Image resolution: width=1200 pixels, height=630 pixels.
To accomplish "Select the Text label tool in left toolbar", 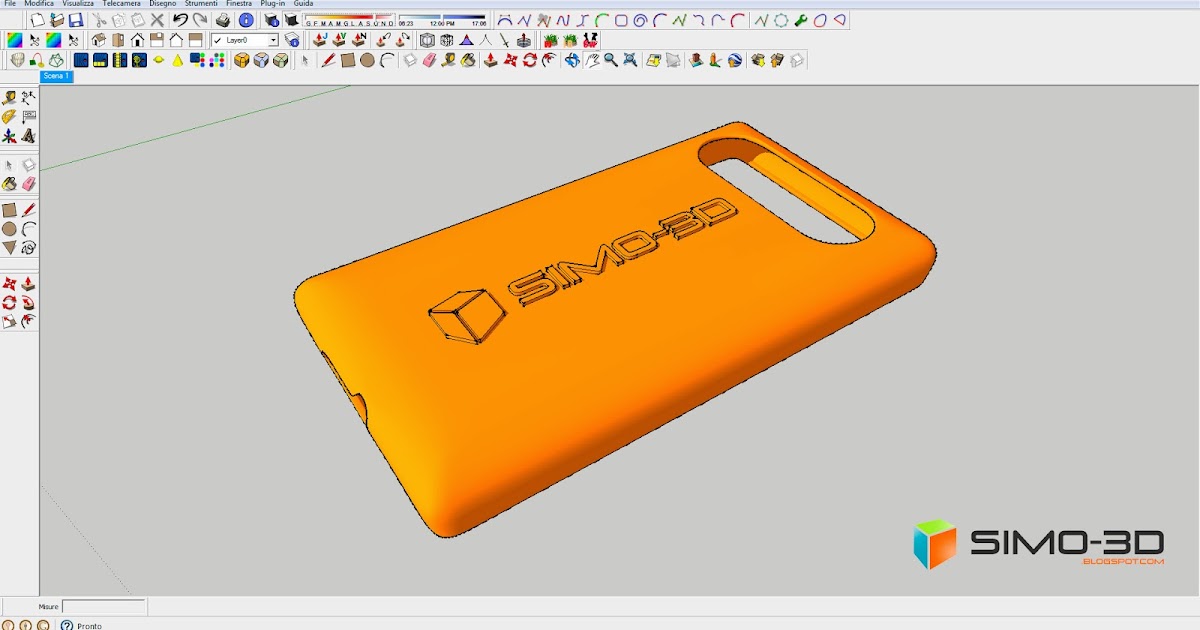I will pyautogui.click(x=29, y=116).
